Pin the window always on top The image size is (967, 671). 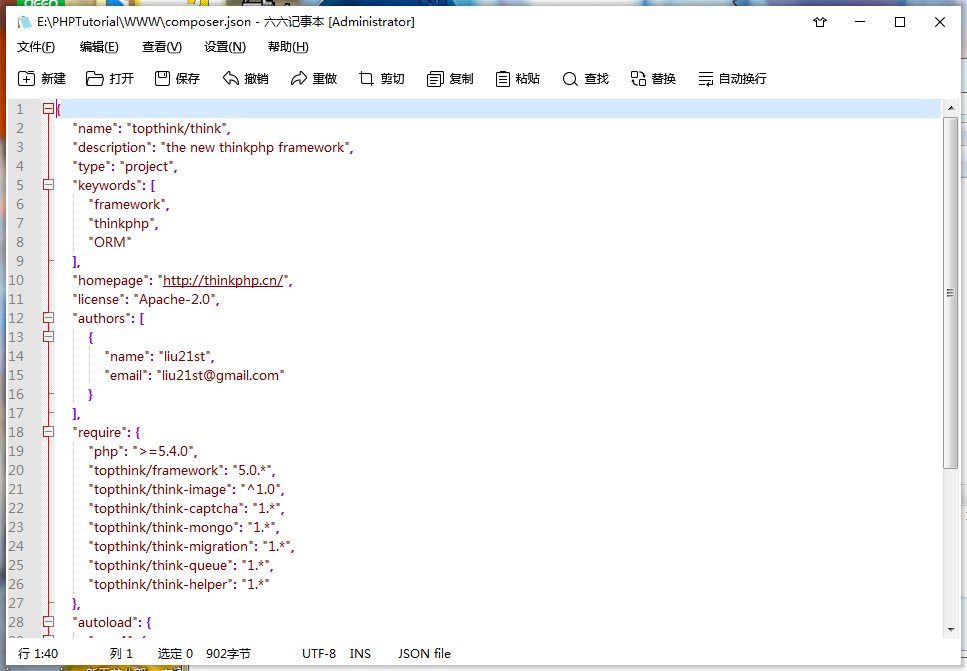[x=821, y=22]
